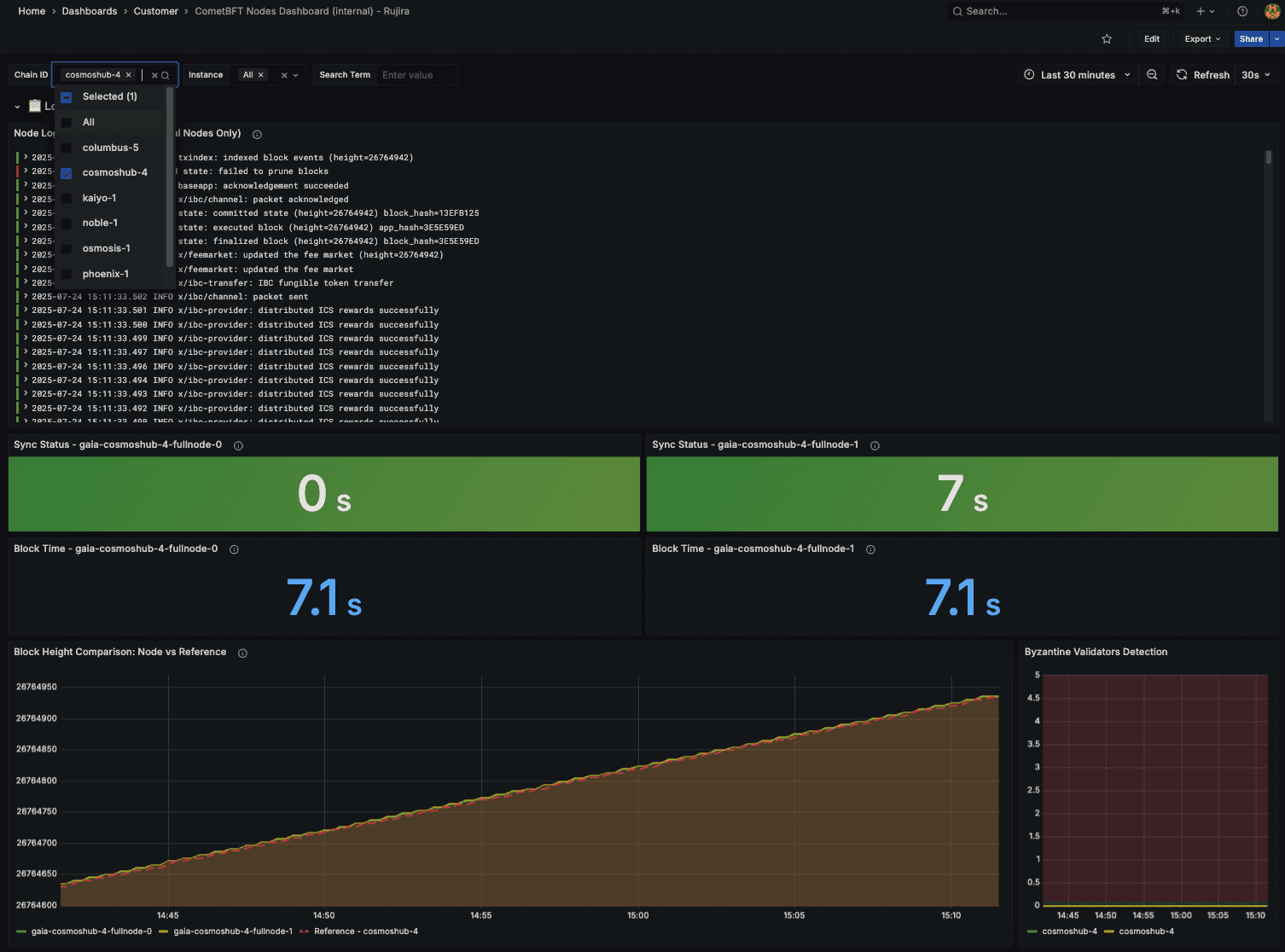Expand the 'failed to prune blocks' log line
Screen dimensions: 1285x952
(26, 171)
